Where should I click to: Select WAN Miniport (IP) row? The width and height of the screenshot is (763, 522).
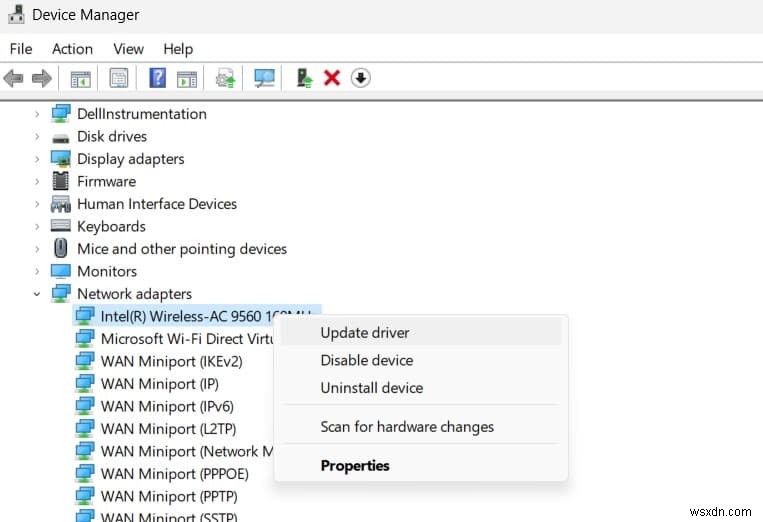147,384
